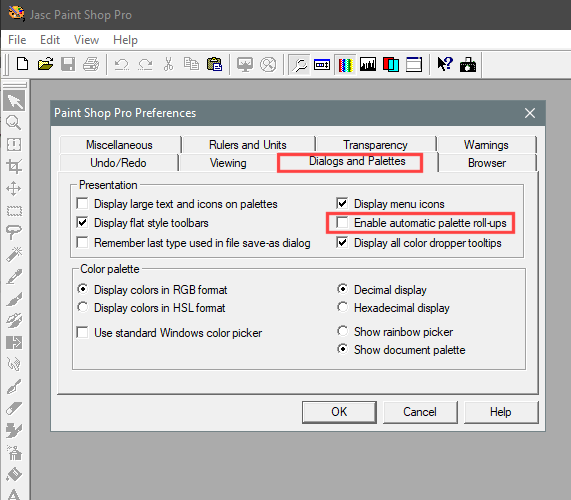Click the Redo arrow icon
The image size is (571, 500).
(x=145, y=64)
